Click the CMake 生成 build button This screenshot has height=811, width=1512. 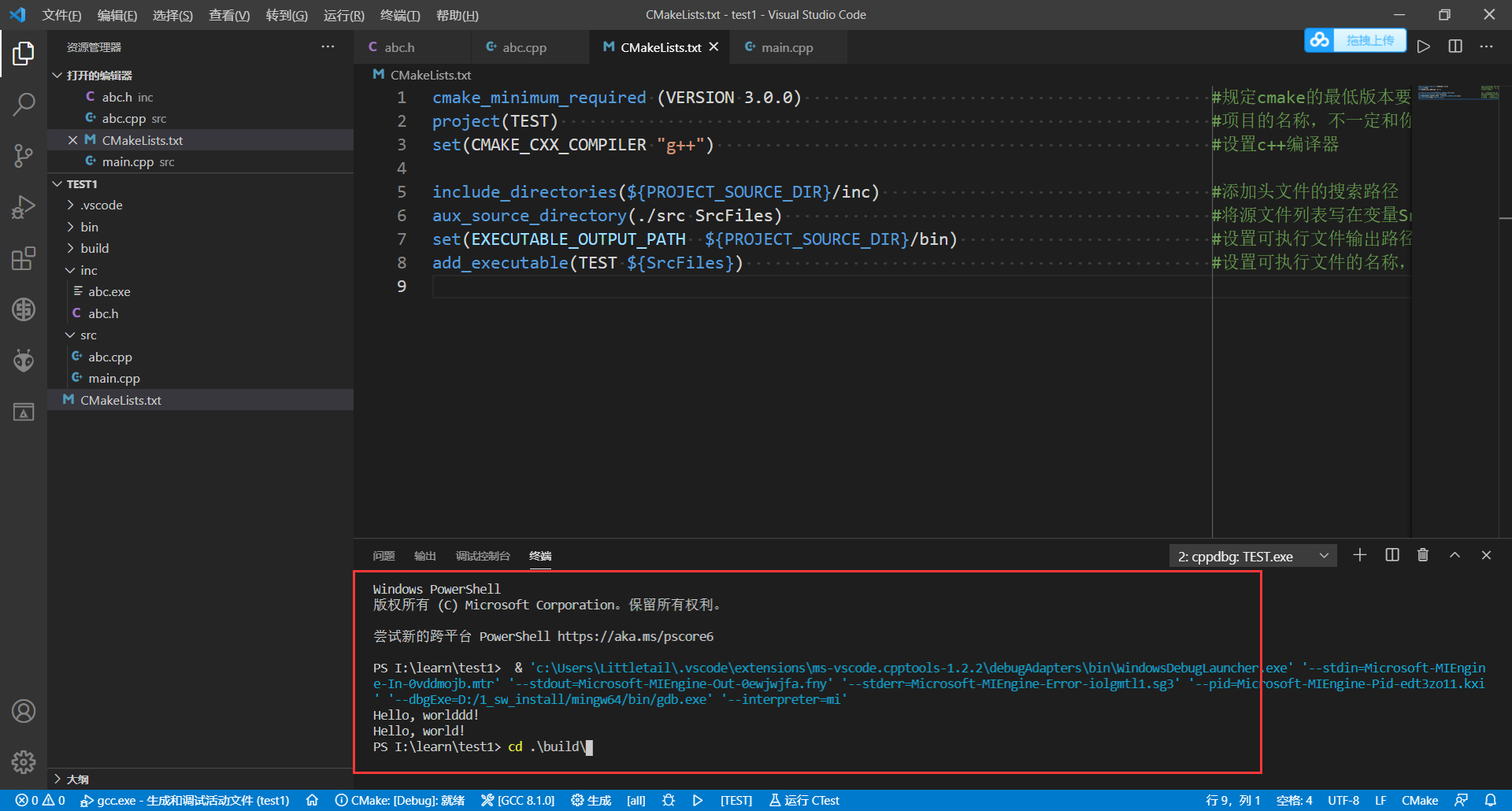click(591, 800)
